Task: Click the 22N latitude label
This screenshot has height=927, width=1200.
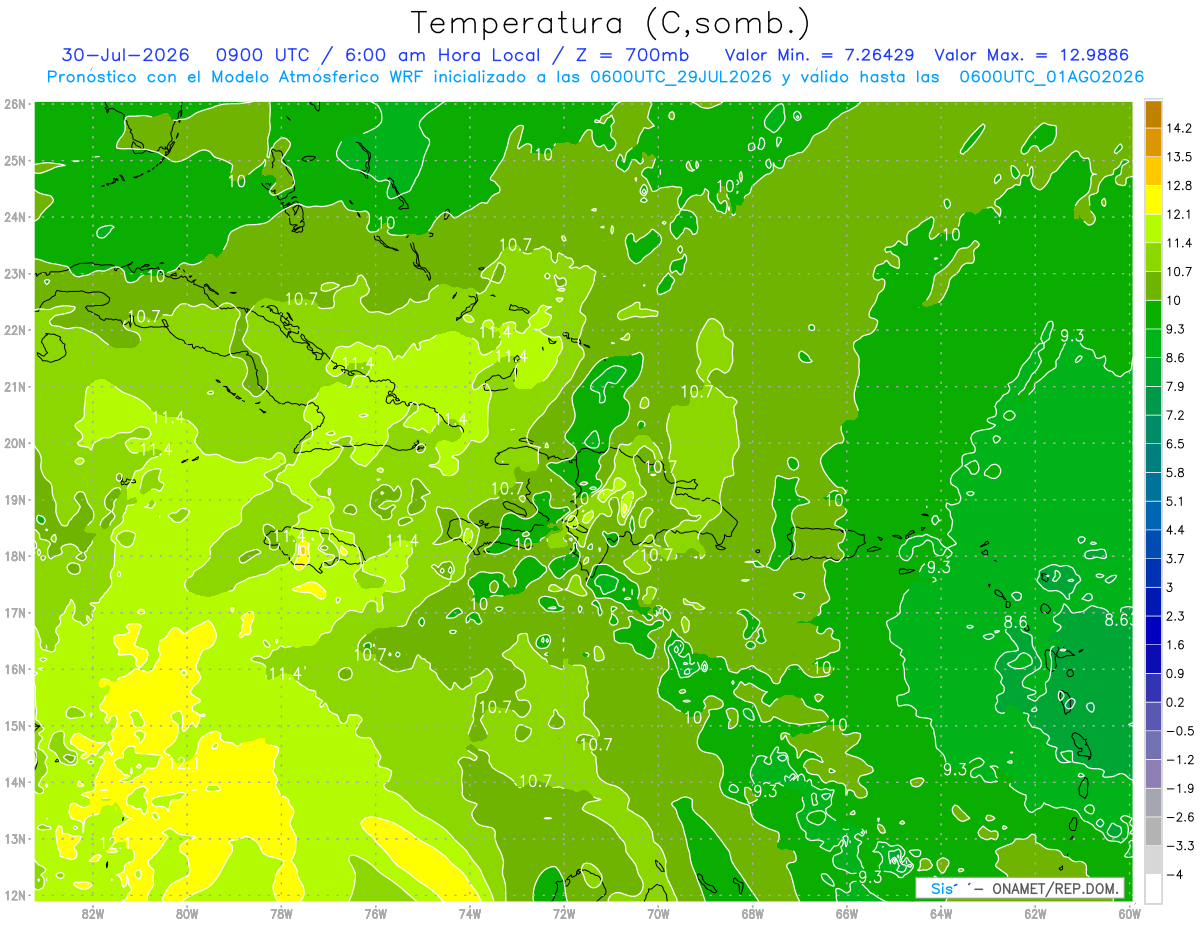Action: click(15, 330)
